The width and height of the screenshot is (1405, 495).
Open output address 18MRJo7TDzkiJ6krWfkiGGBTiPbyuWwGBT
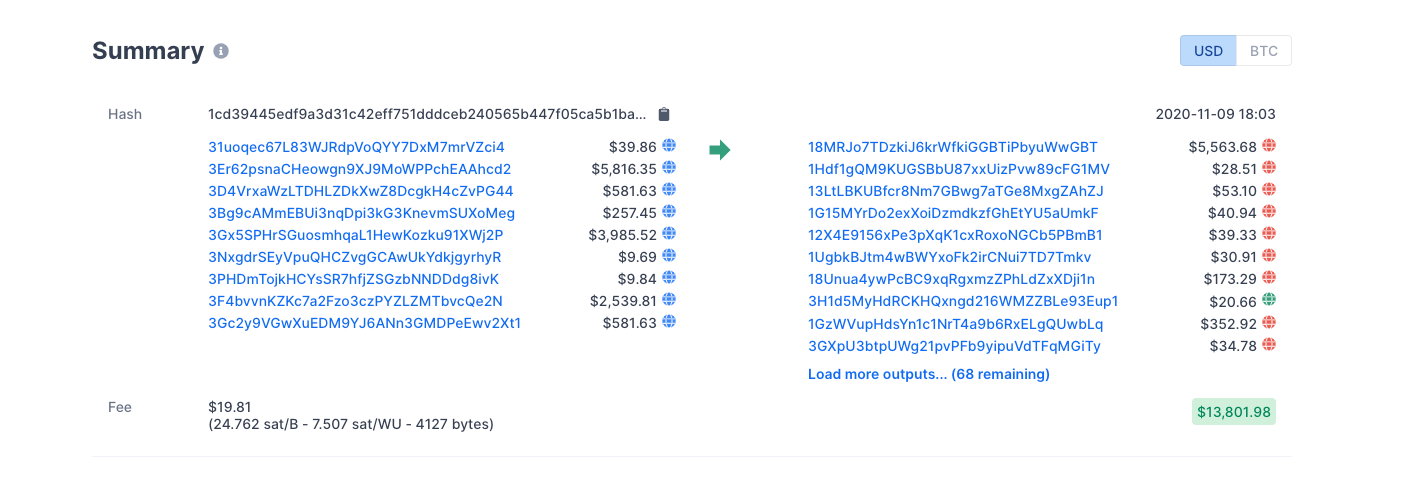[x=953, y=147]
